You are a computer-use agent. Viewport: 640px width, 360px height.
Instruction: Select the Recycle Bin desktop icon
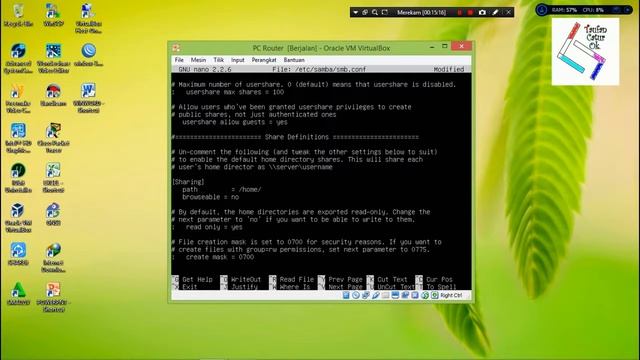[x=18, y=16]
